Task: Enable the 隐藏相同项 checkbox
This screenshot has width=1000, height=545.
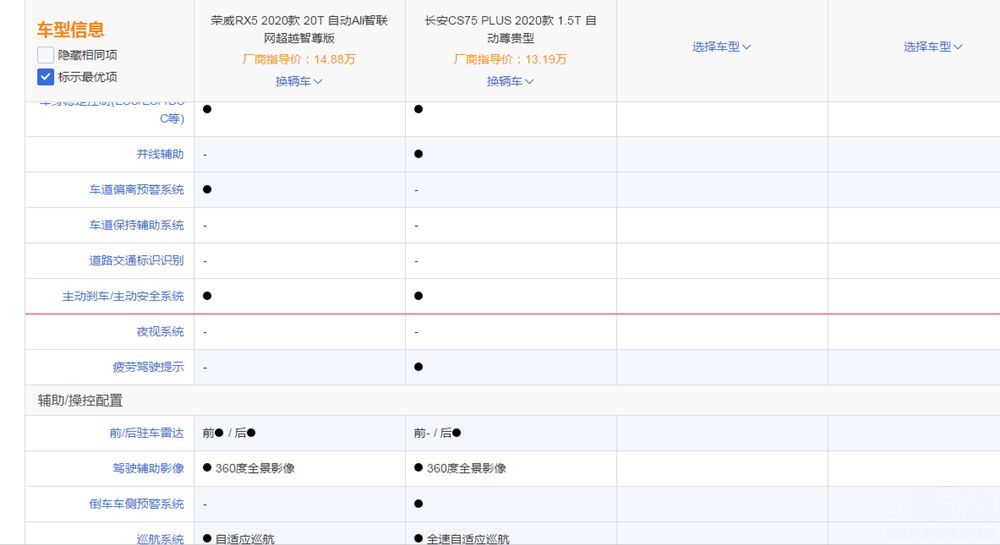Action: (x=46, y=55)
